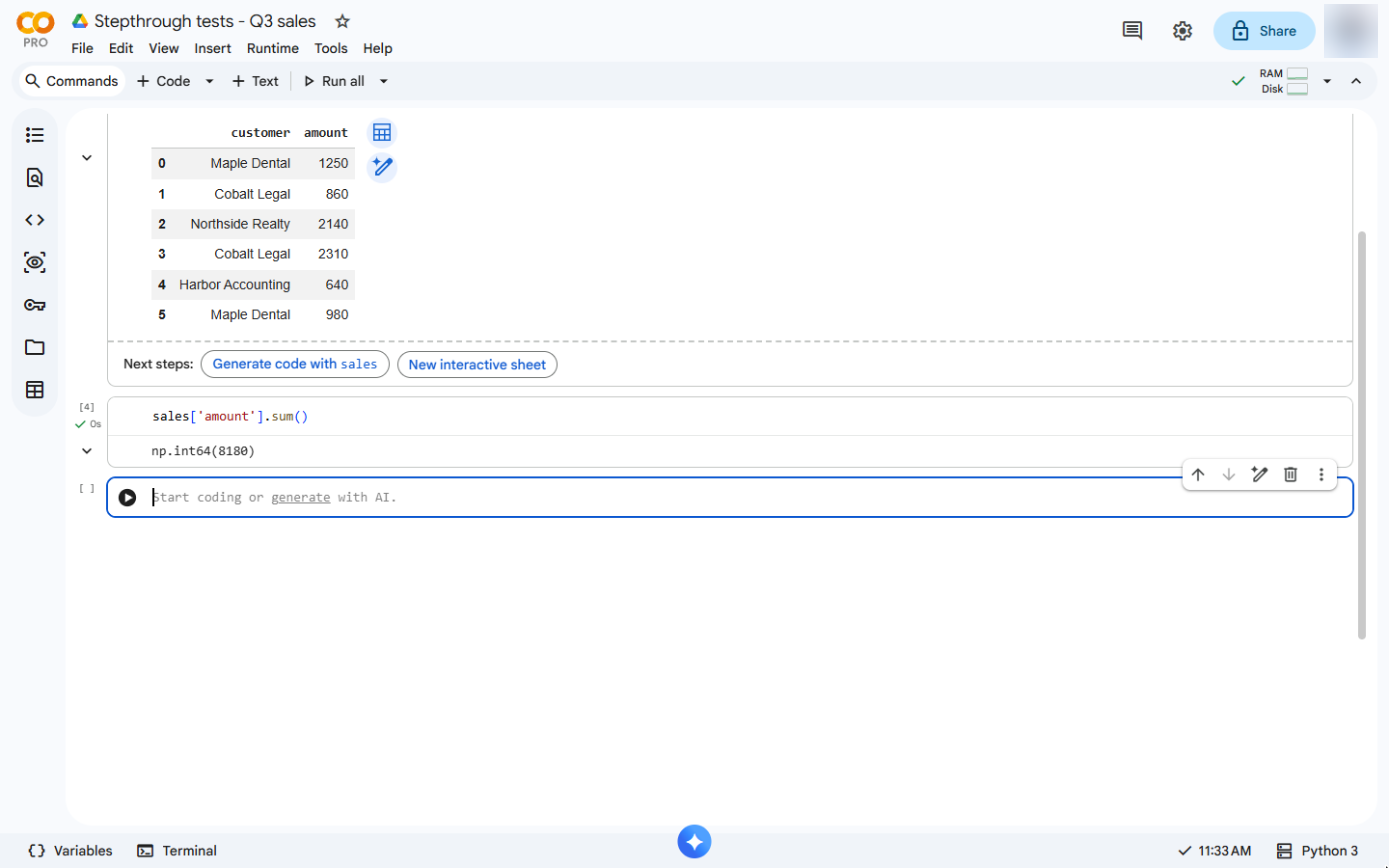Collapse the dataframe output chevron
Image resolution: width=1389 pixels, height=868 pixels.
[87, 157]
